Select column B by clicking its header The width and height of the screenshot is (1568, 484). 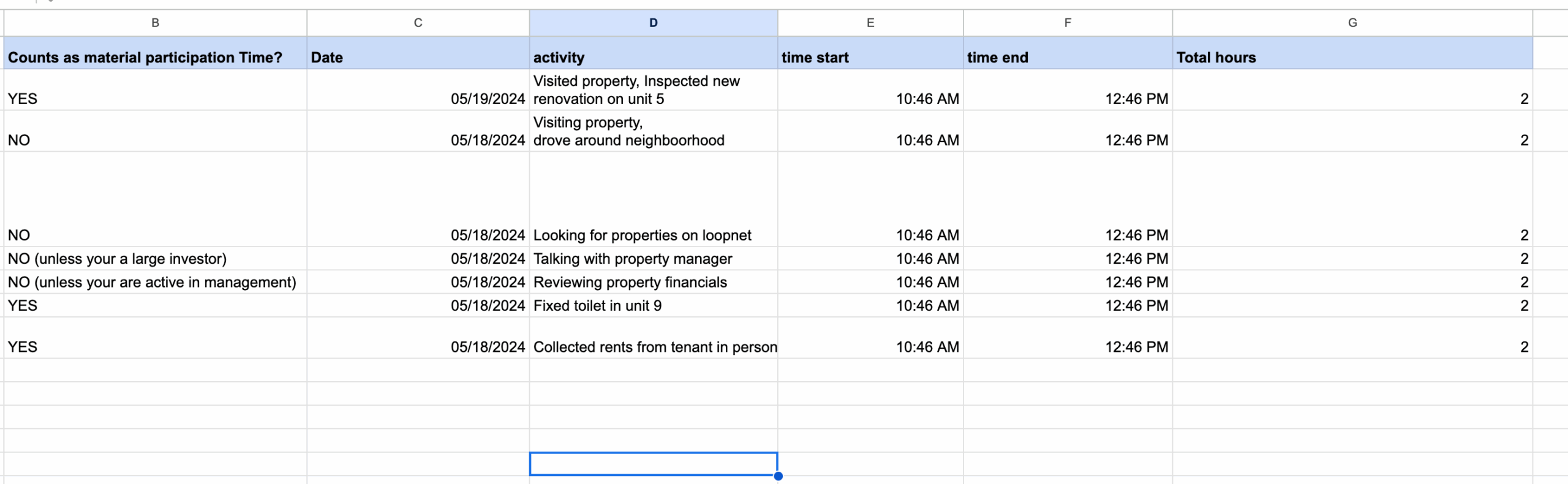[x=155, y=23]
